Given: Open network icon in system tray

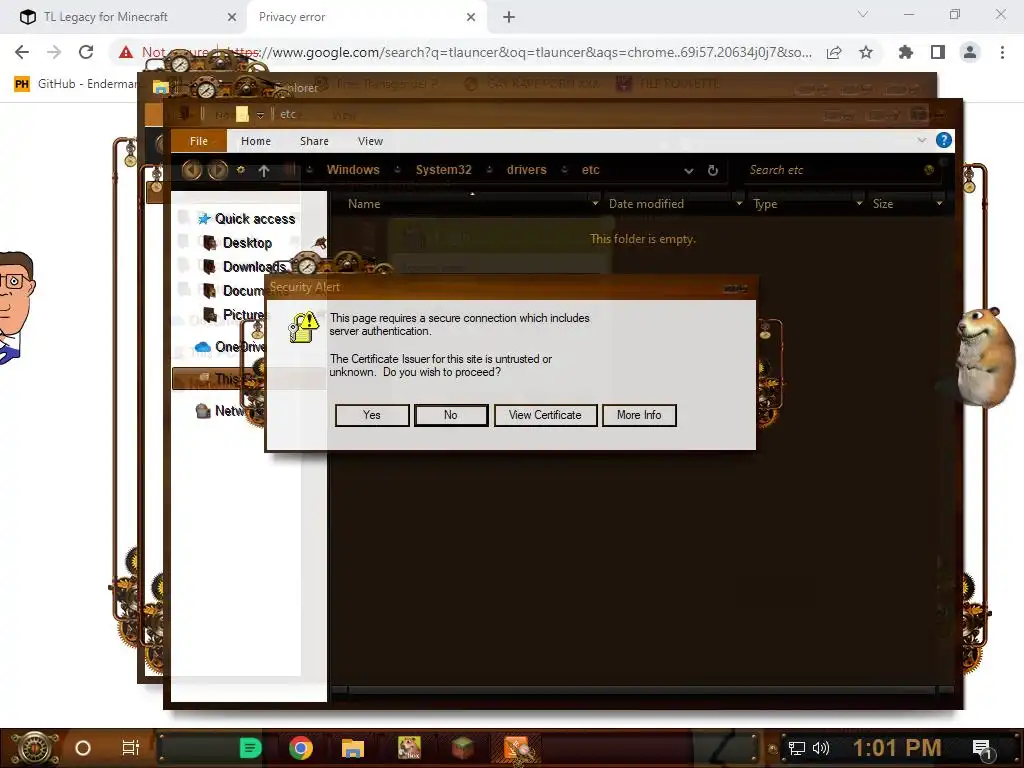Looking at the screenshot, I should pos(796,748).
